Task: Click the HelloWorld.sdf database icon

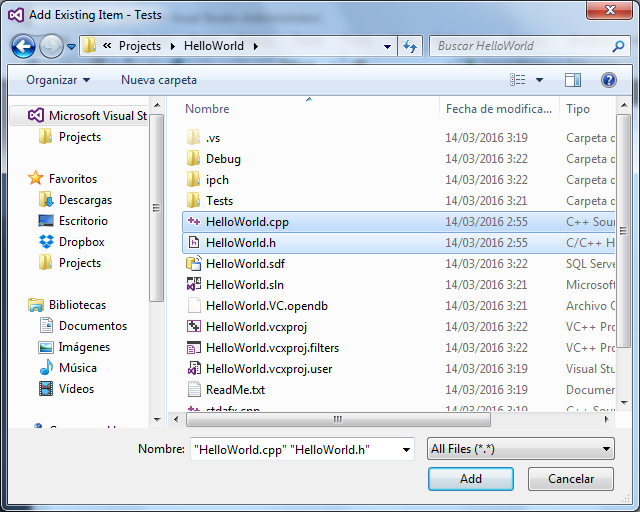Action: point(194,263)
